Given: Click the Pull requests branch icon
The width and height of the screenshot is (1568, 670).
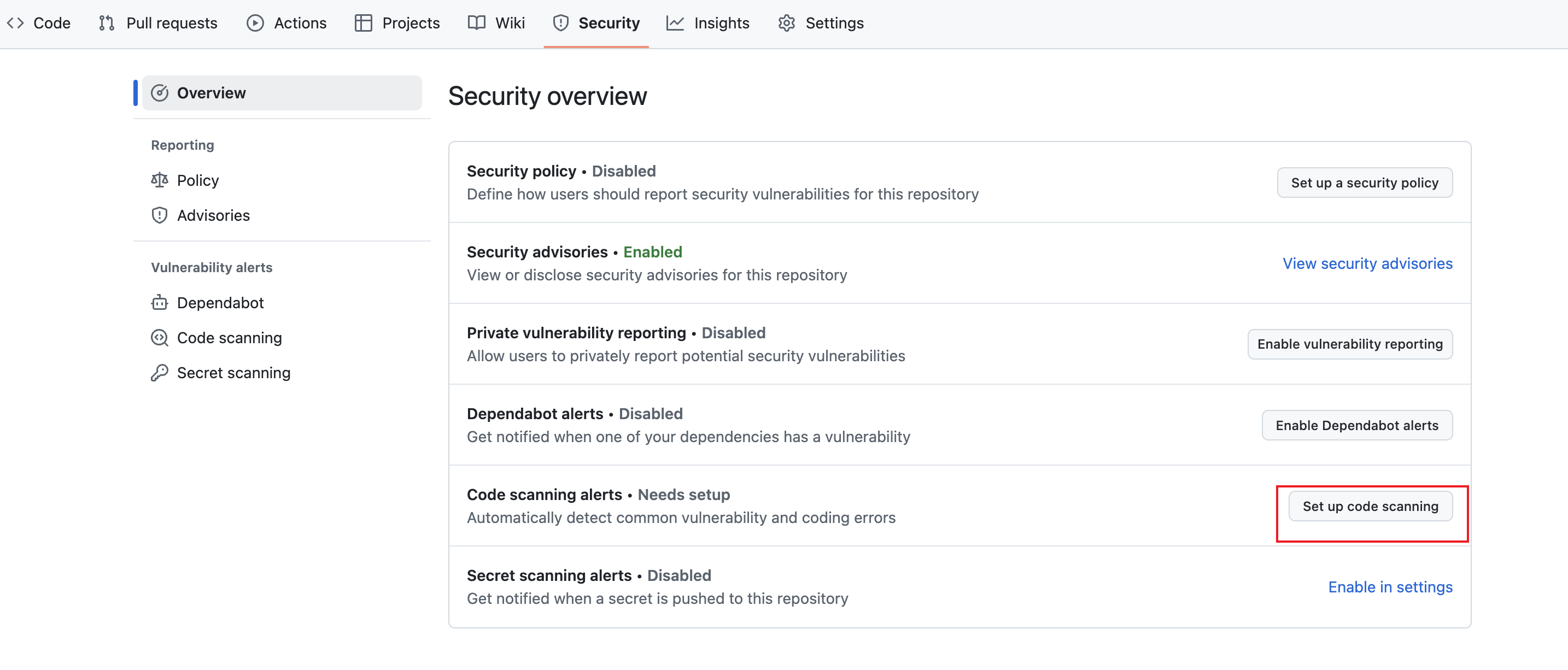Looking at the screenshot, I should (x=107, y=23).
